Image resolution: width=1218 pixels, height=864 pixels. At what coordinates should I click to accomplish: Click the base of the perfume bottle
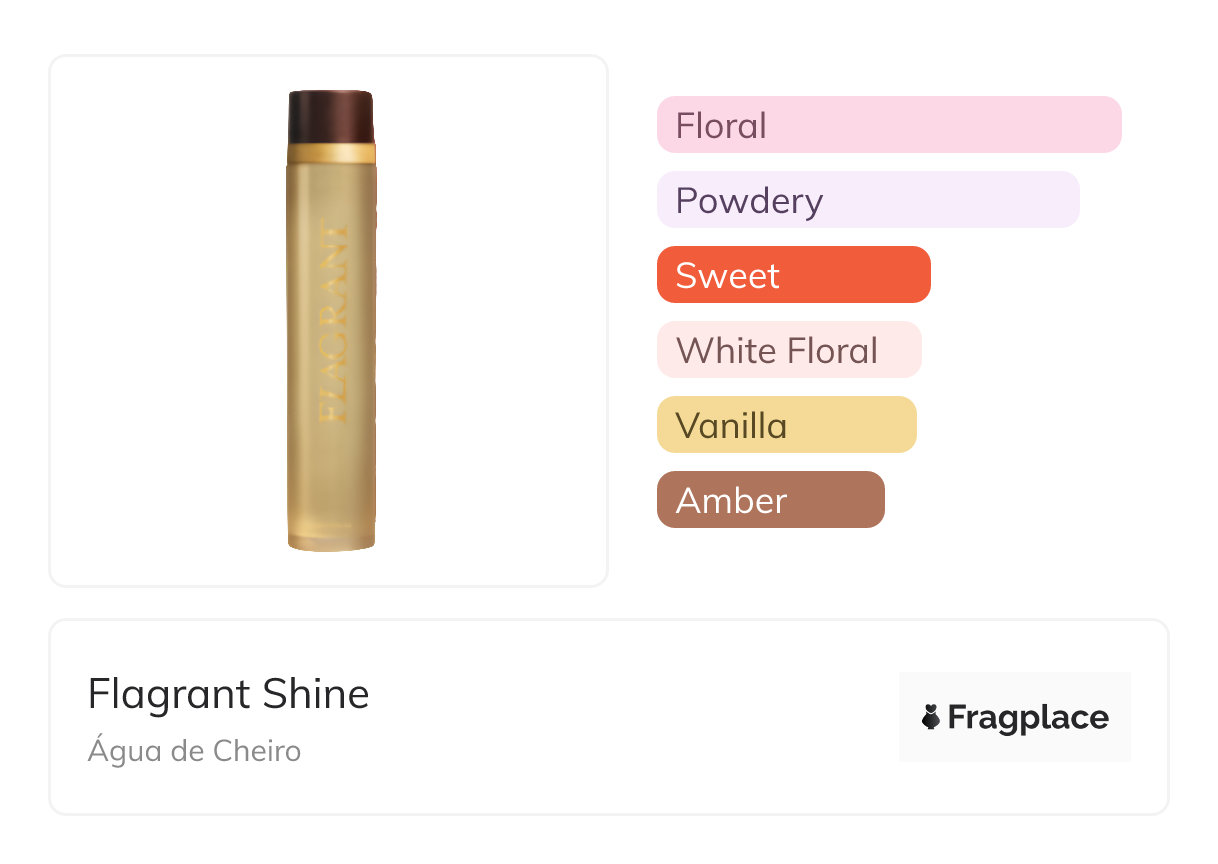click(x=331, y=538)
